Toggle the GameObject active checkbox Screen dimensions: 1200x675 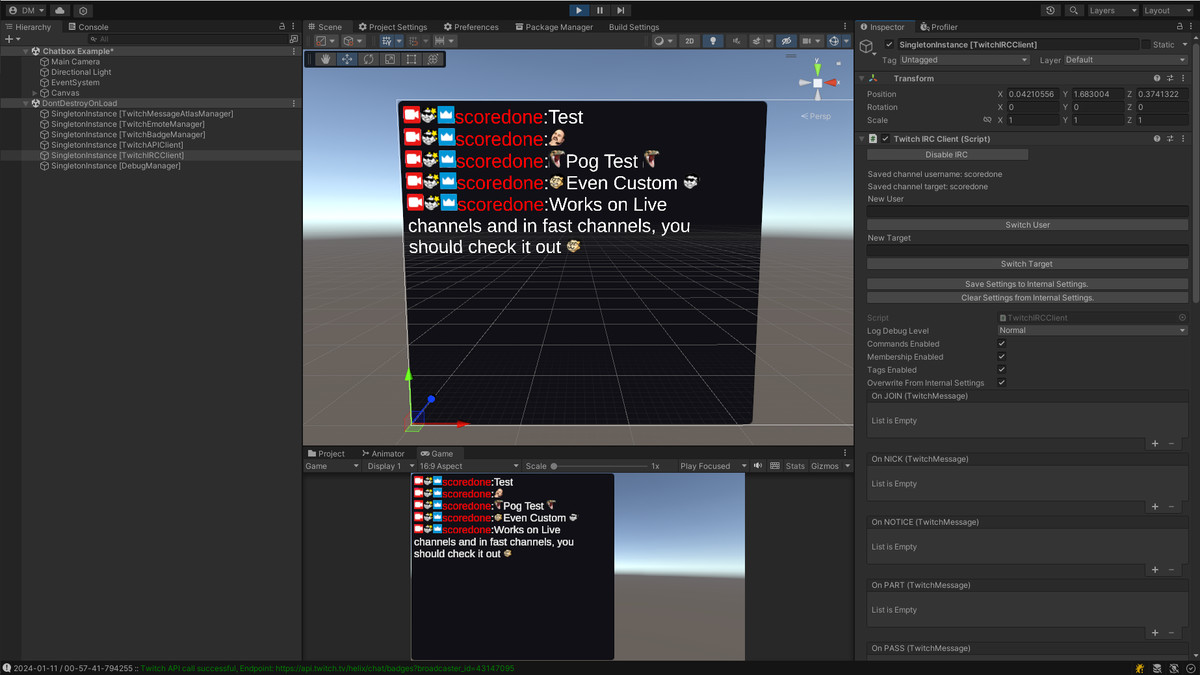[889, 45]
